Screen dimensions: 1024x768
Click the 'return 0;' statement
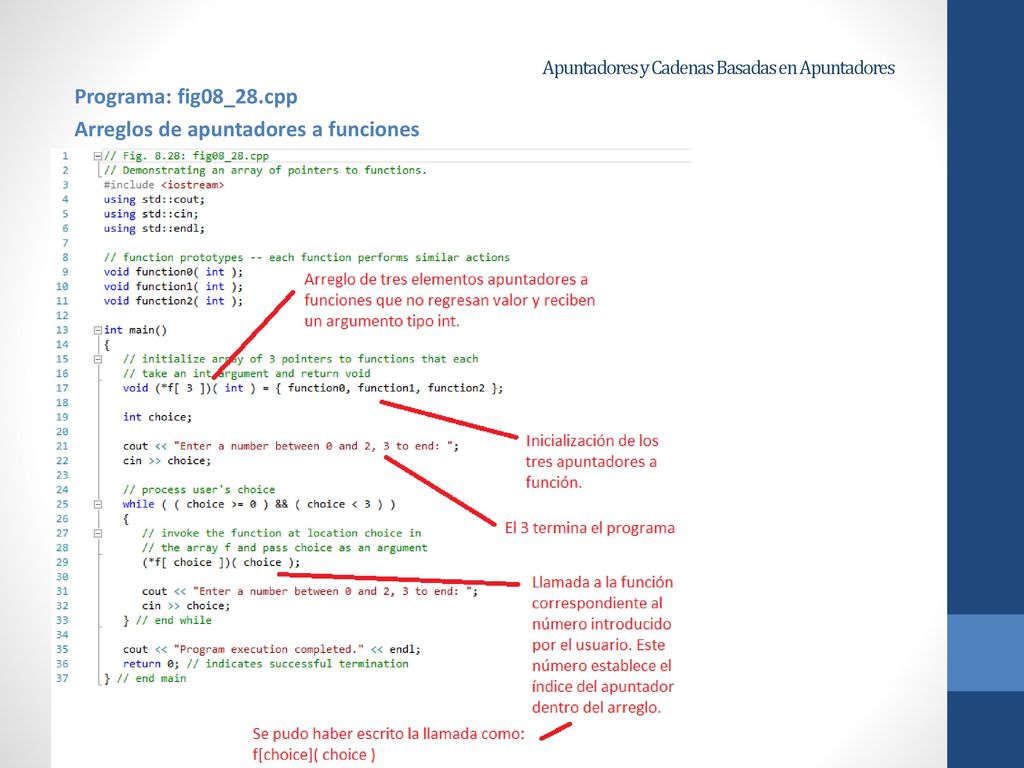tap(151, 664)
